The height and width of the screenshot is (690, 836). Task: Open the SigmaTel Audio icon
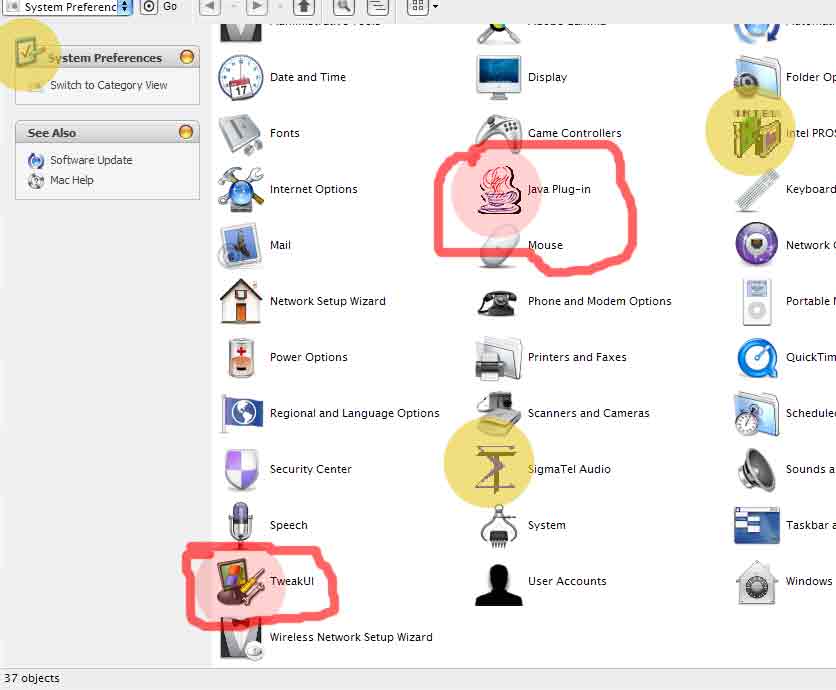[x=496, y=468]
